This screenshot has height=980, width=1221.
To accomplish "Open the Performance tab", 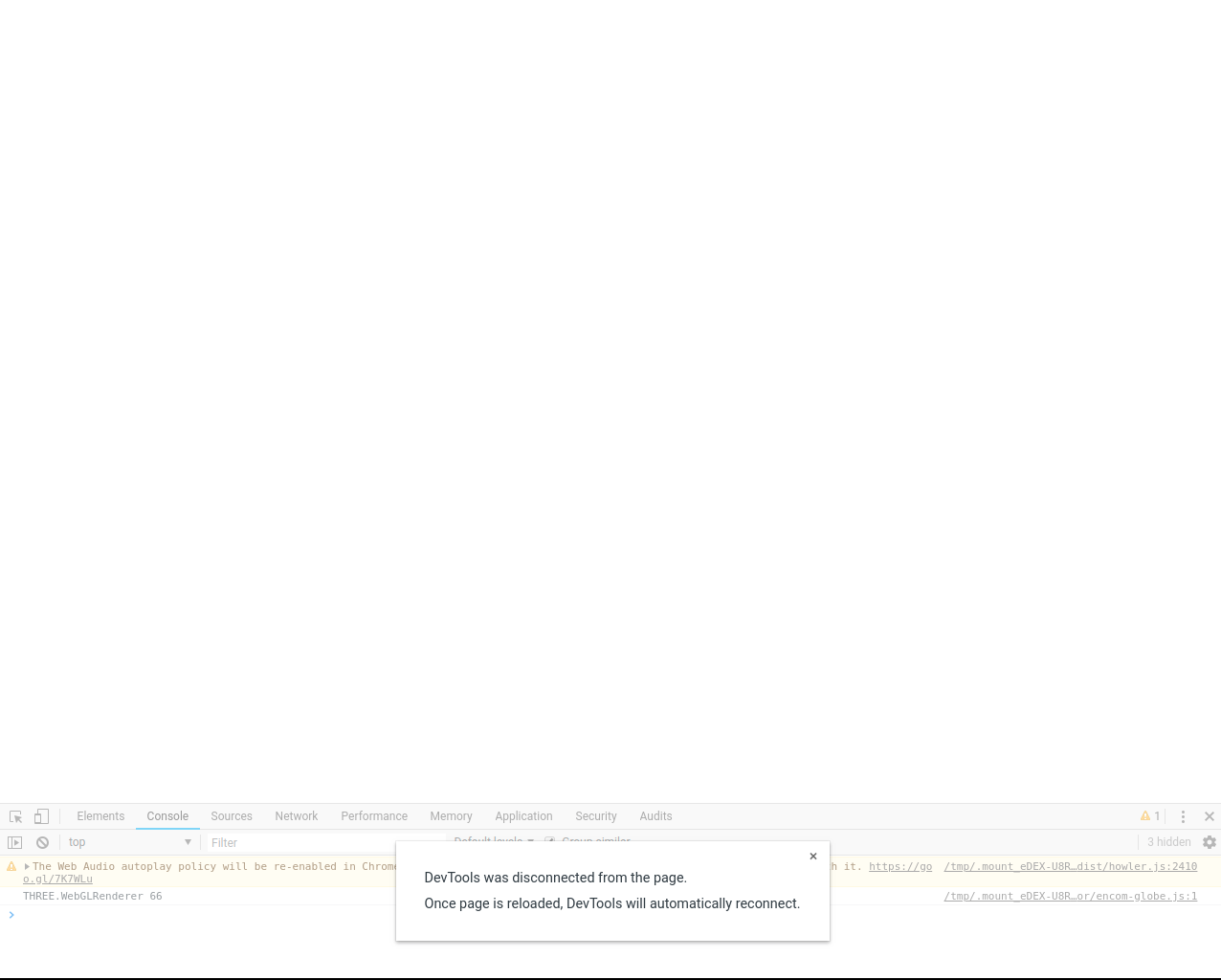I will 374,816.
